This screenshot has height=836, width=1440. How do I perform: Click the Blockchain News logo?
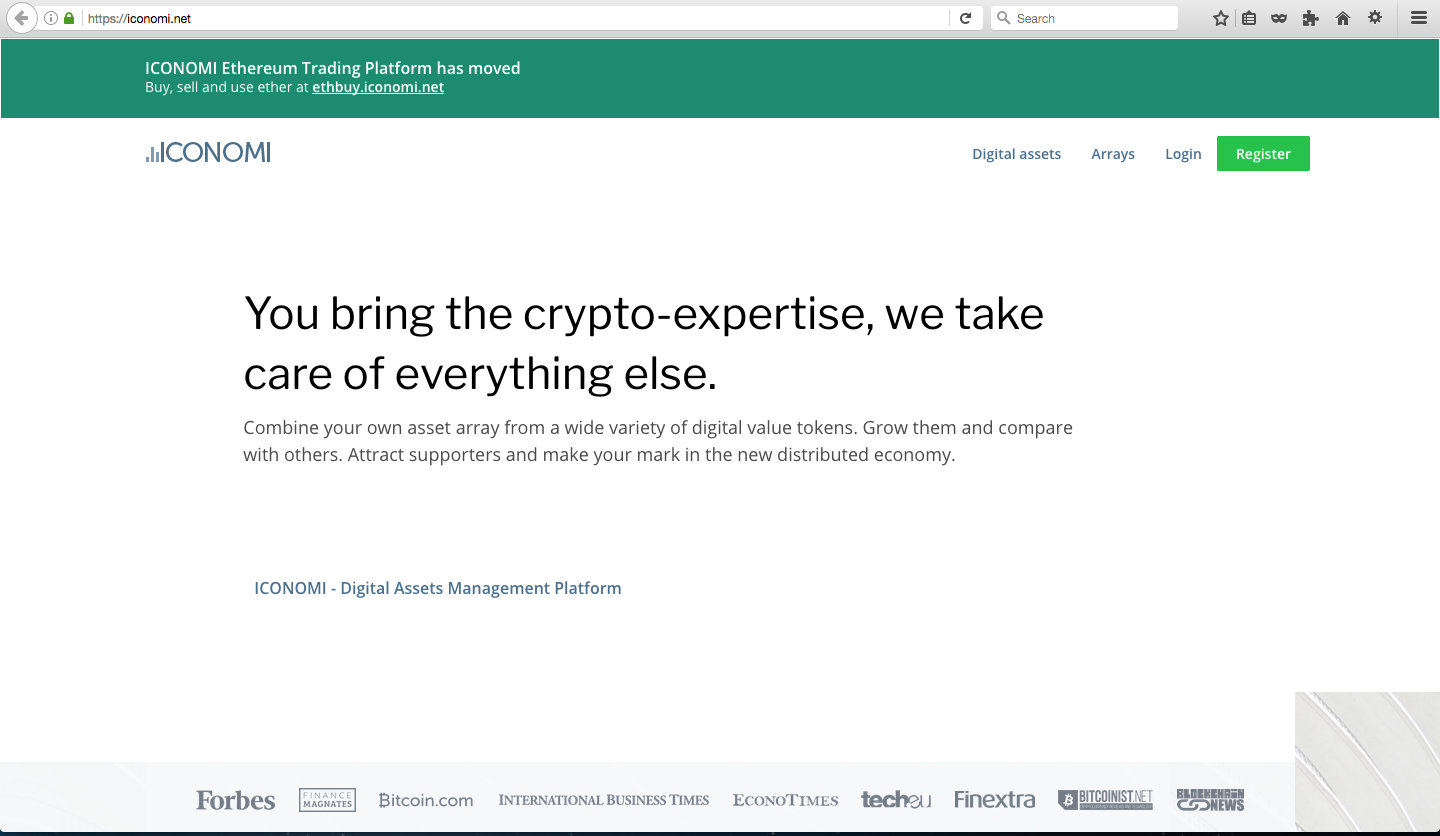click(1210, 799)
